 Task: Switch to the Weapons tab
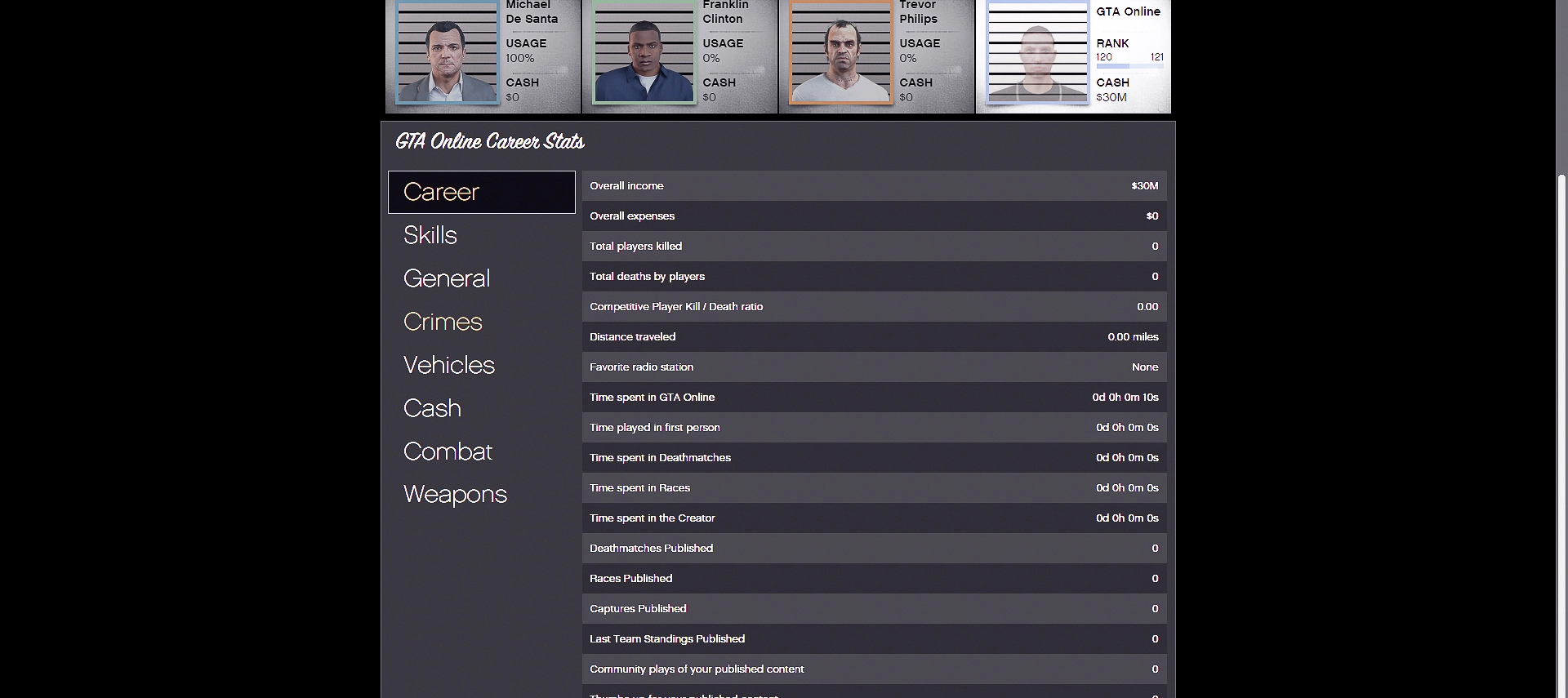point(455,495)
